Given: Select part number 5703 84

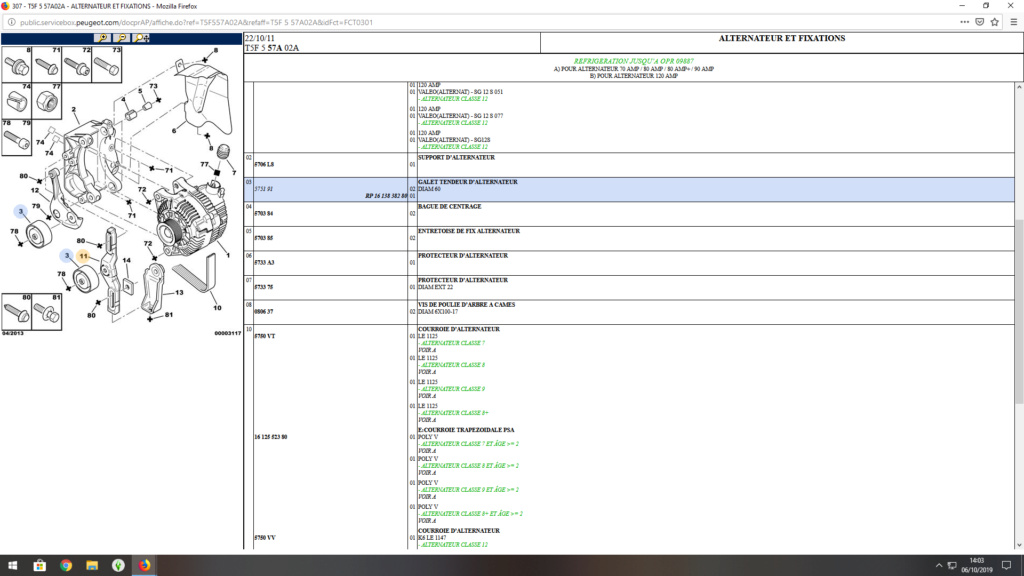Looking at the screenshot, I should pyautogui.click(x=263, y=214).
